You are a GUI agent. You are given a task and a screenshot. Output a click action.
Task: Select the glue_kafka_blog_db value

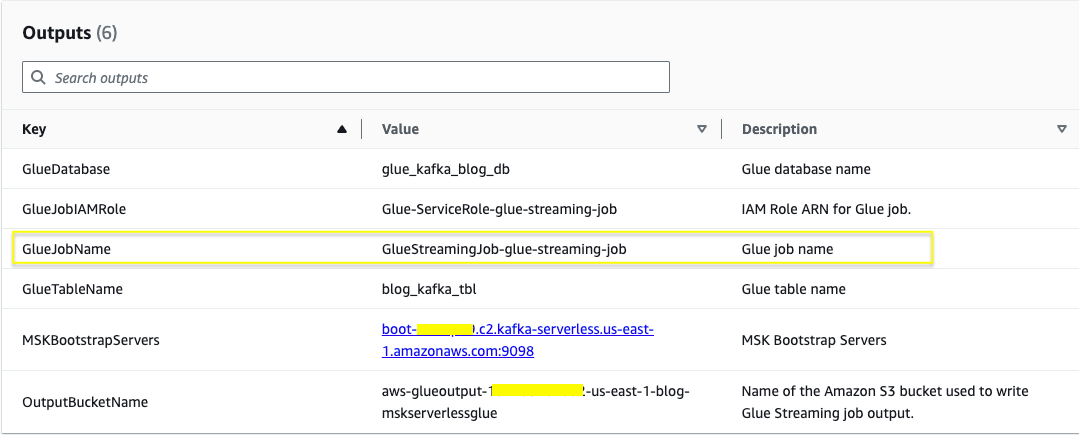coord(447,169)
